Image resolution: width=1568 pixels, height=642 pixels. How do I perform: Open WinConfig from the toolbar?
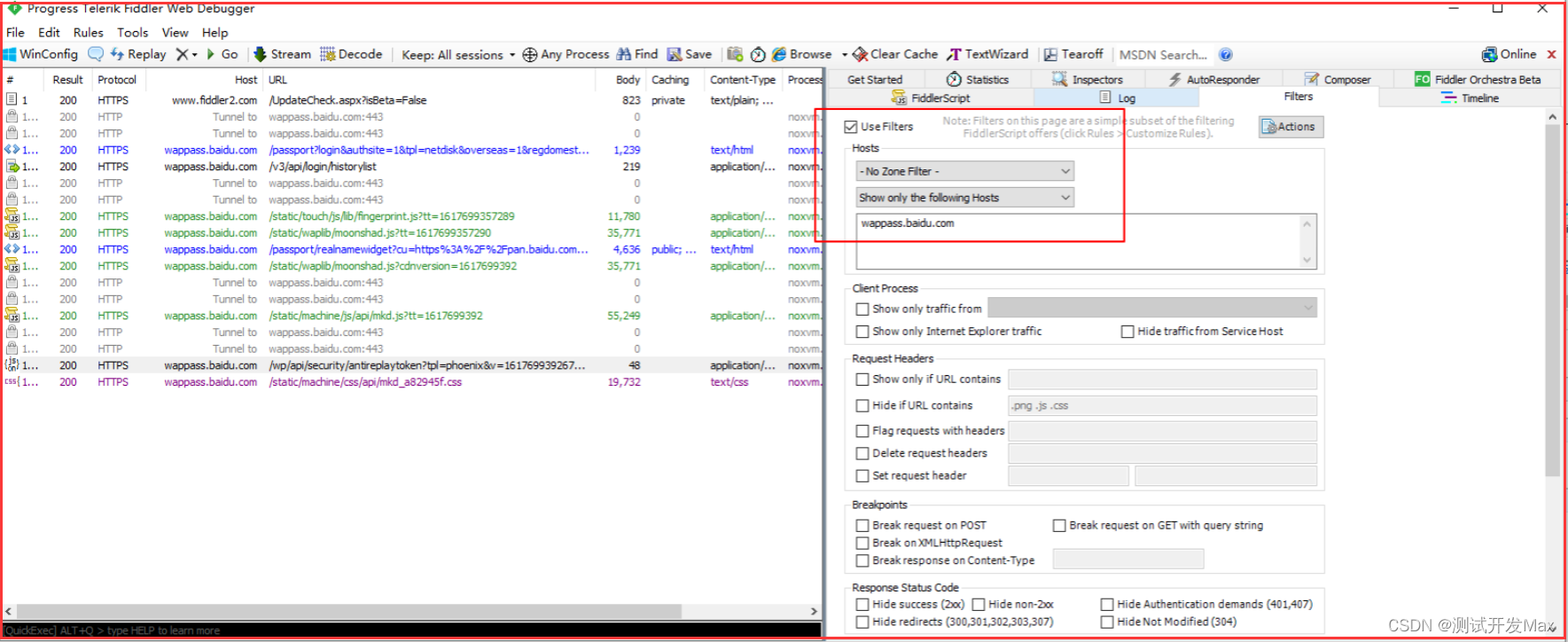[x=41, y=54]
